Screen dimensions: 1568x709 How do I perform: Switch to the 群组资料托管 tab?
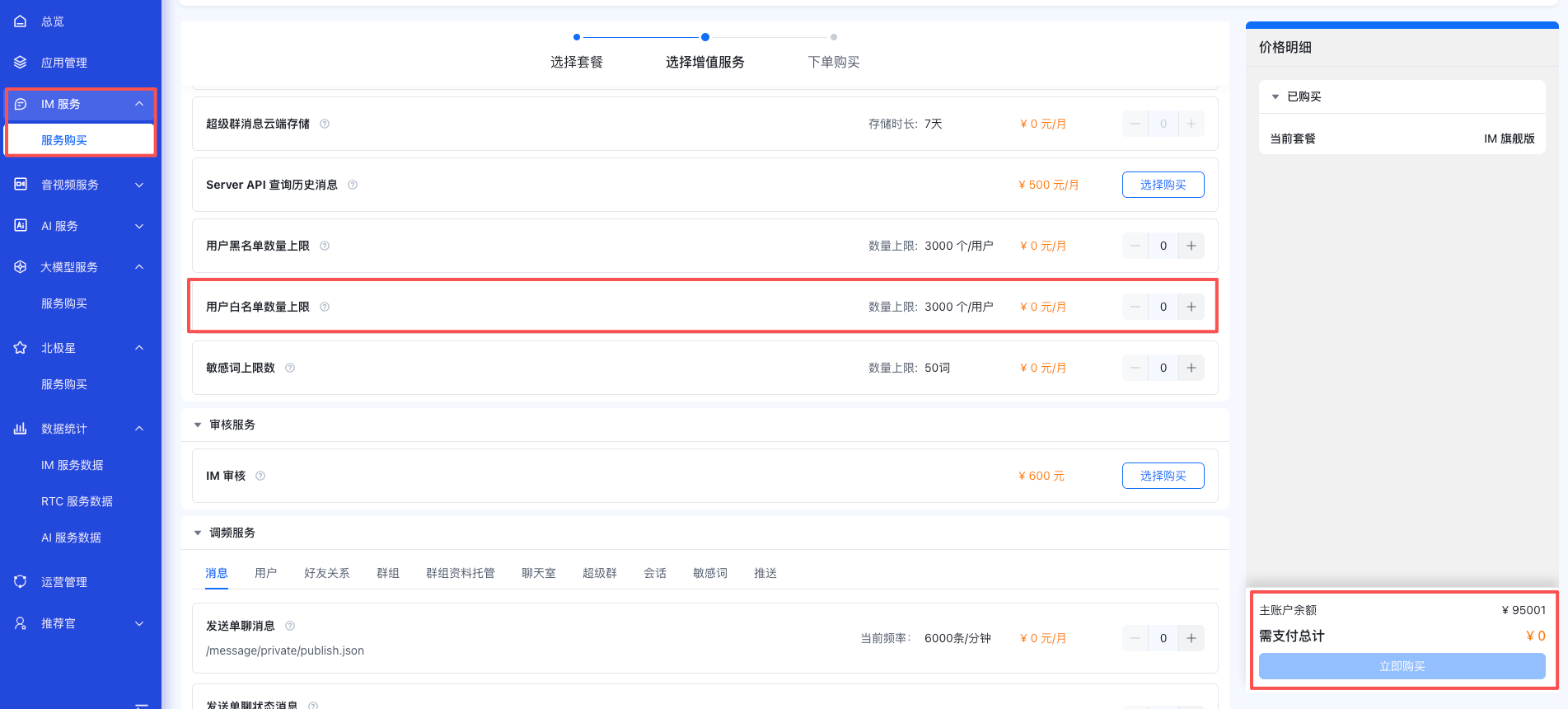click(461, 573)
